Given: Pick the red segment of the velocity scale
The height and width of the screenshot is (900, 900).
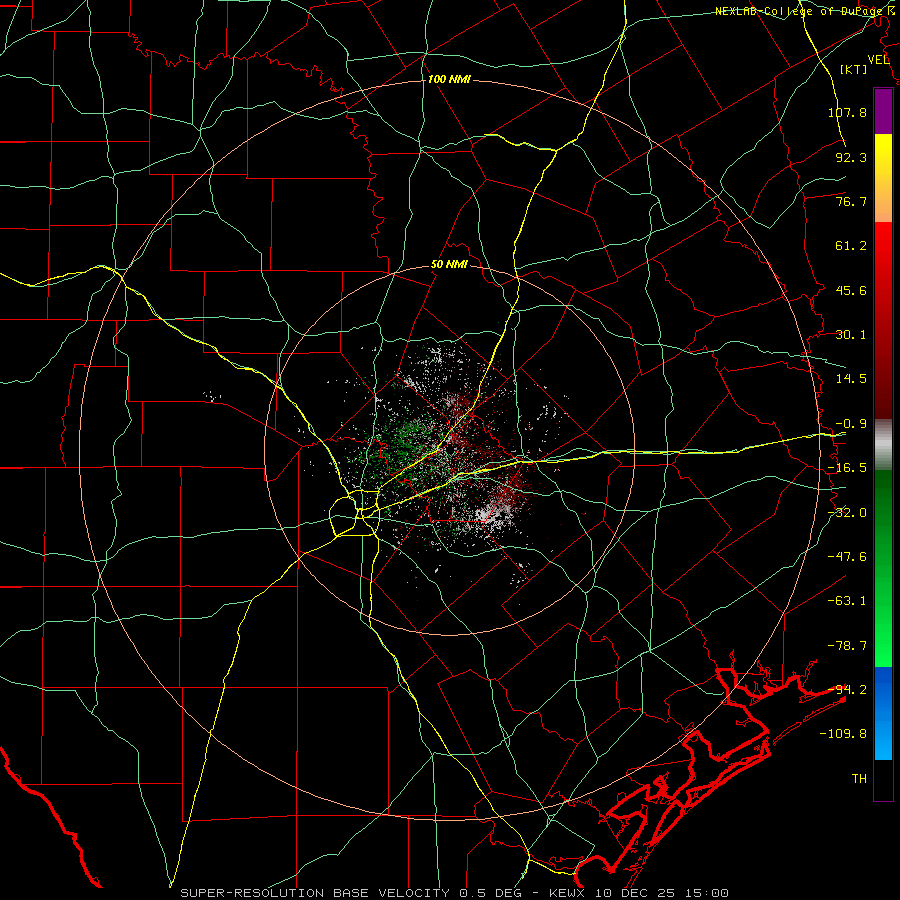Looking at the screenshot, I should [x=883, y=321].
